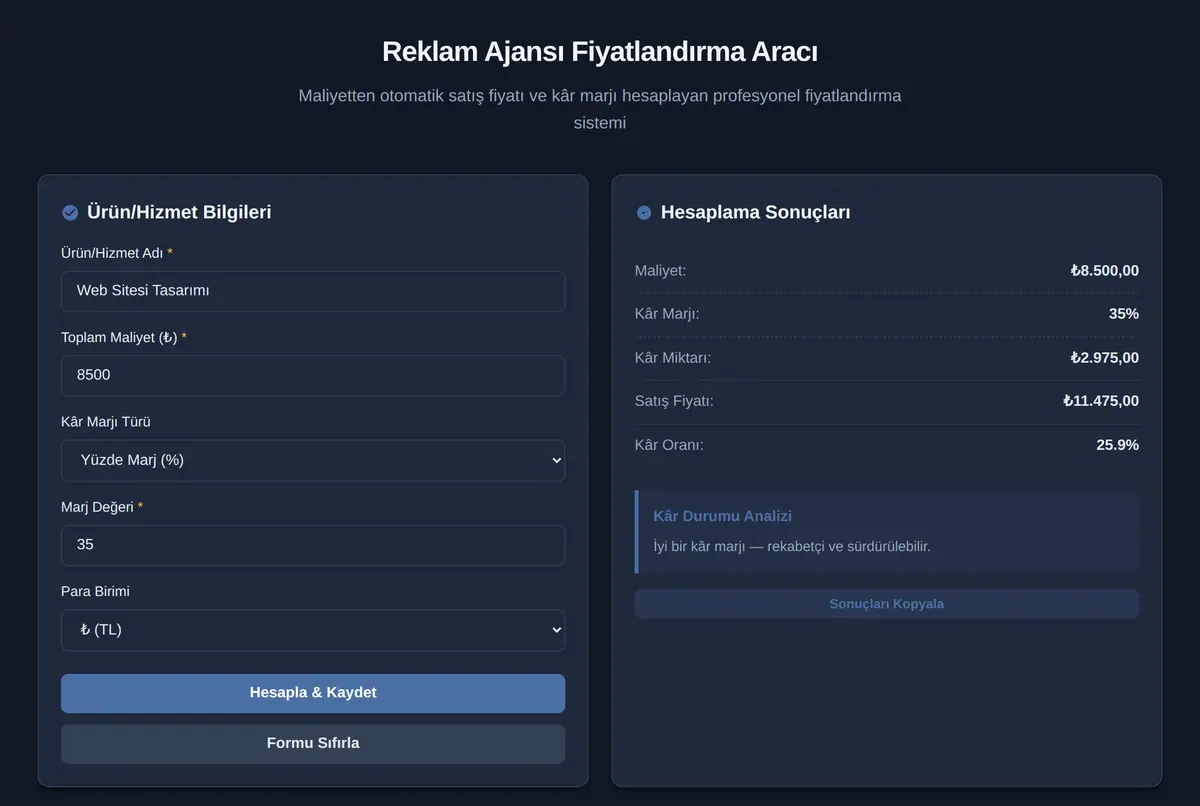Click the Marj Değeri field showing 35
1200x806 pixels.
coord(313,545)
